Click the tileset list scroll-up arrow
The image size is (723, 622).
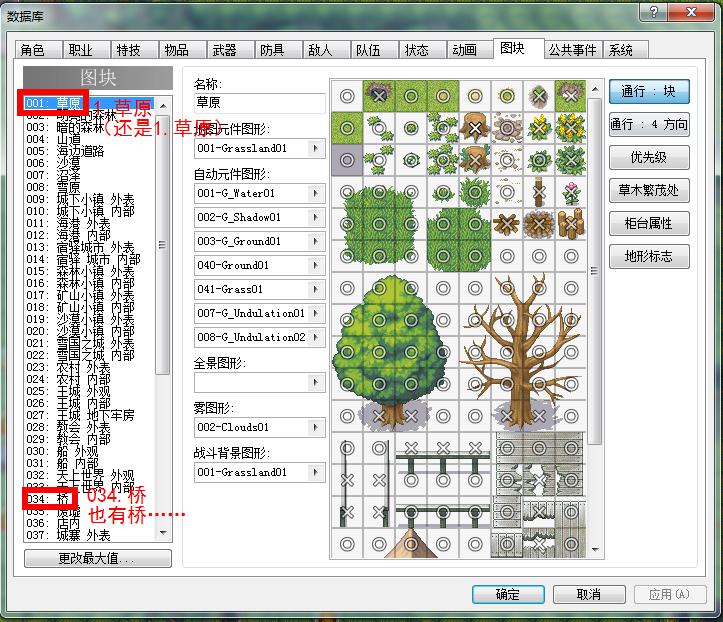pyautogui.click(x=163, y=106)
